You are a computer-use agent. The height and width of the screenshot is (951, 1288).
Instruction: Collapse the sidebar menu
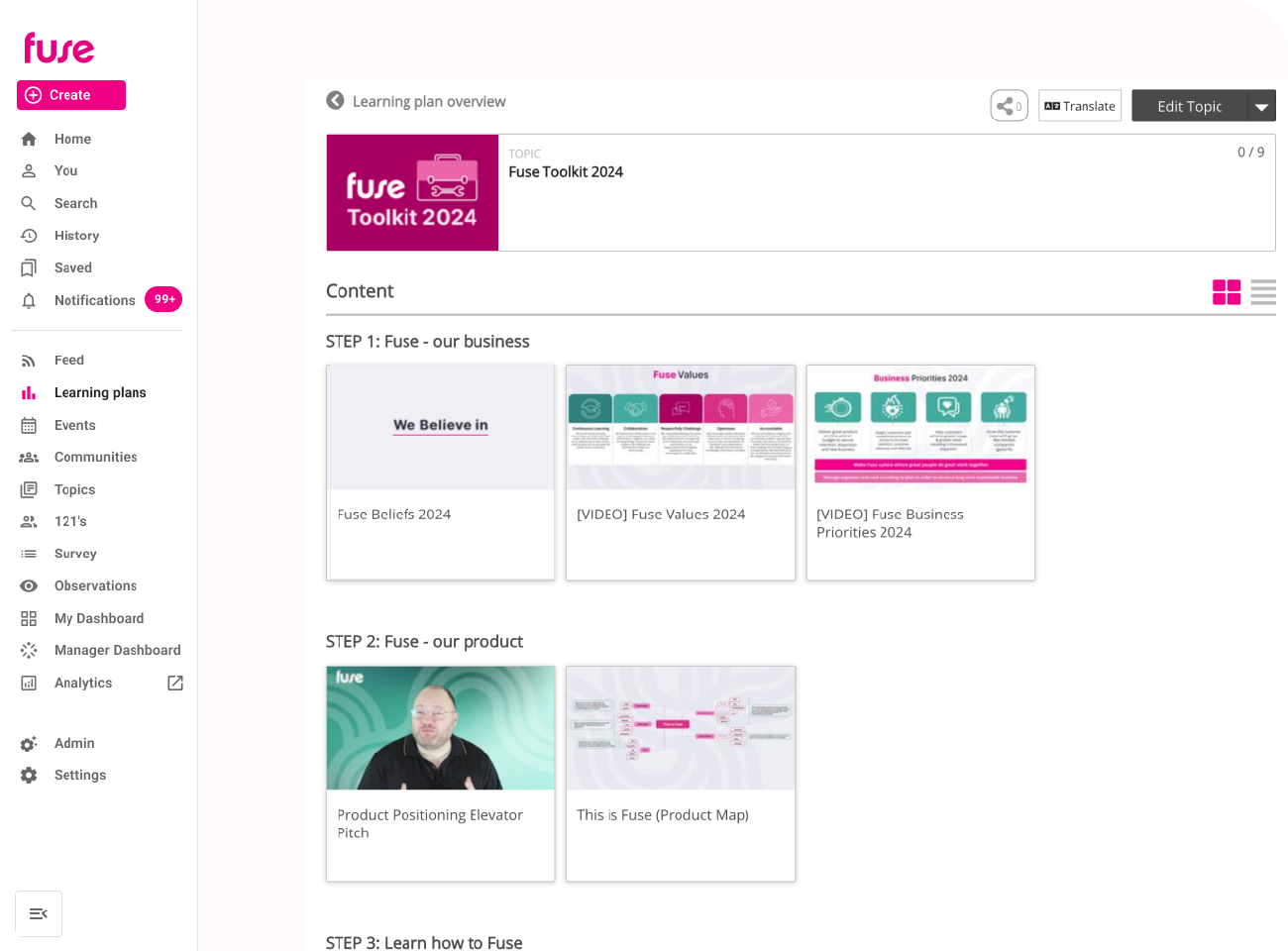(39, 913)
